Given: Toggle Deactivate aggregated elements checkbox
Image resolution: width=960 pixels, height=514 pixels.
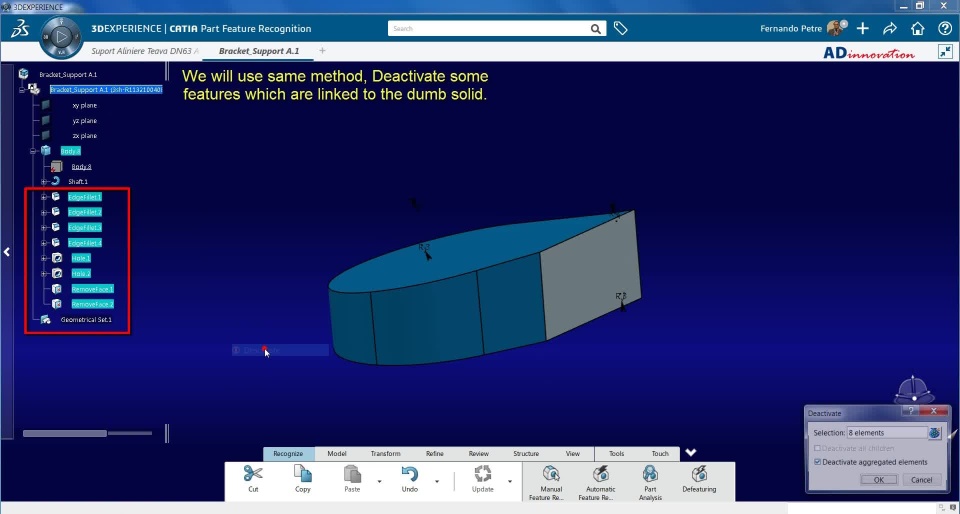Looking at the screenshot, I should [817, 462].
